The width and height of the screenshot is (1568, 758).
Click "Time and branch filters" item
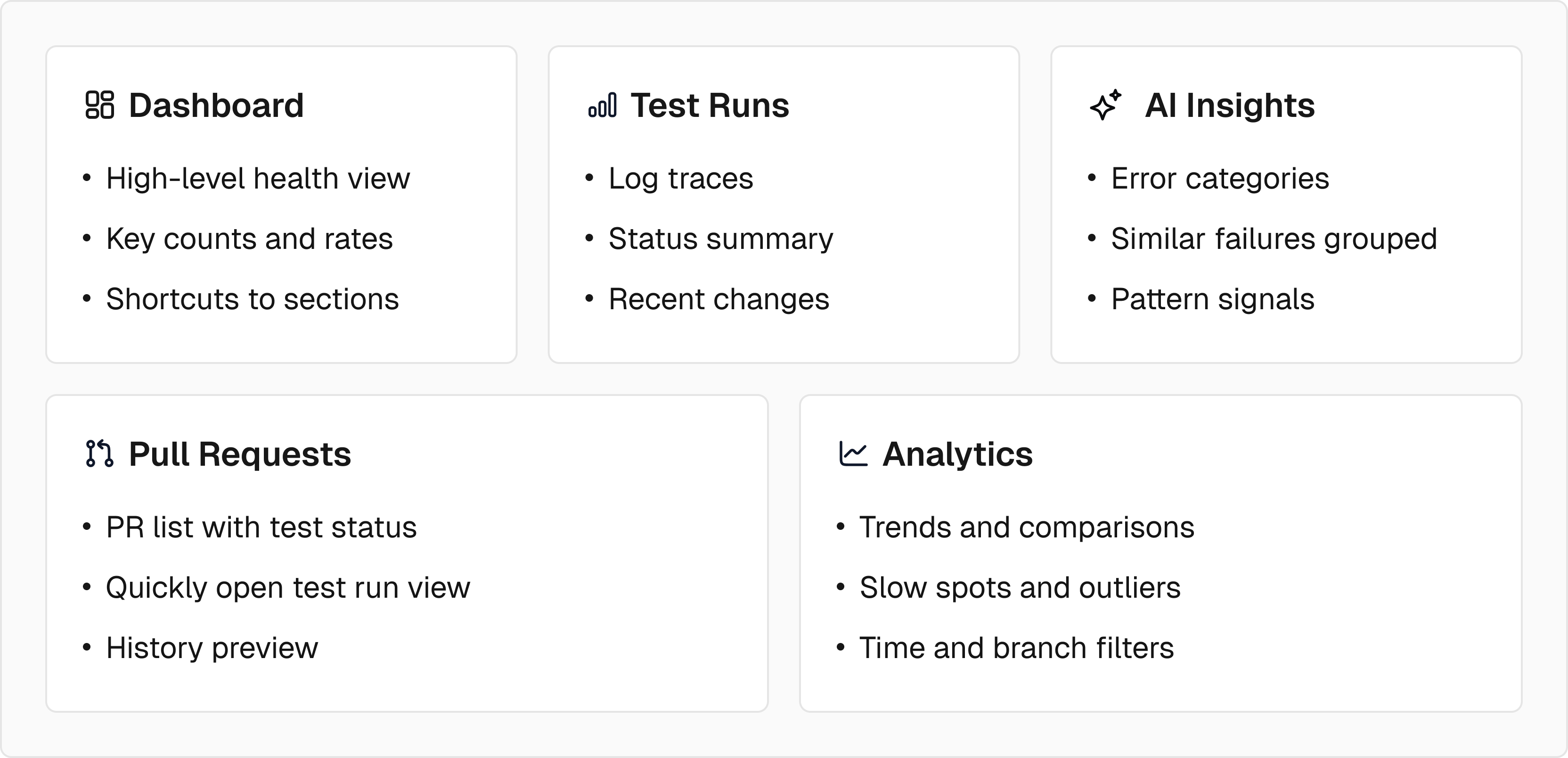click(x=1017, y=648)
